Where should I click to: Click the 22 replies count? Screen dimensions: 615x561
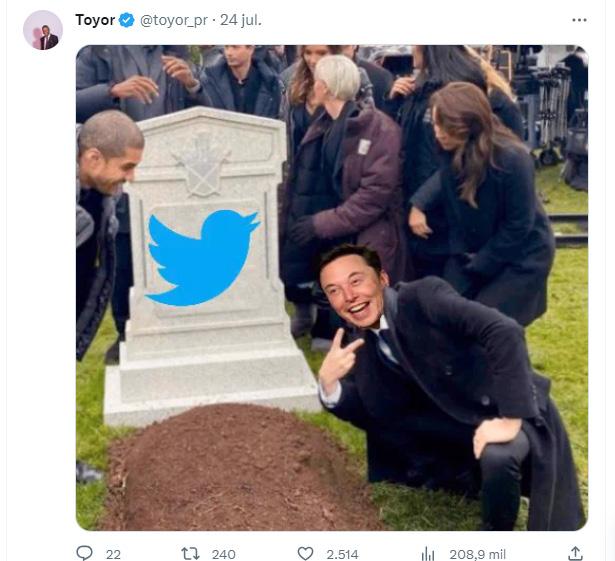pos(113,554)
